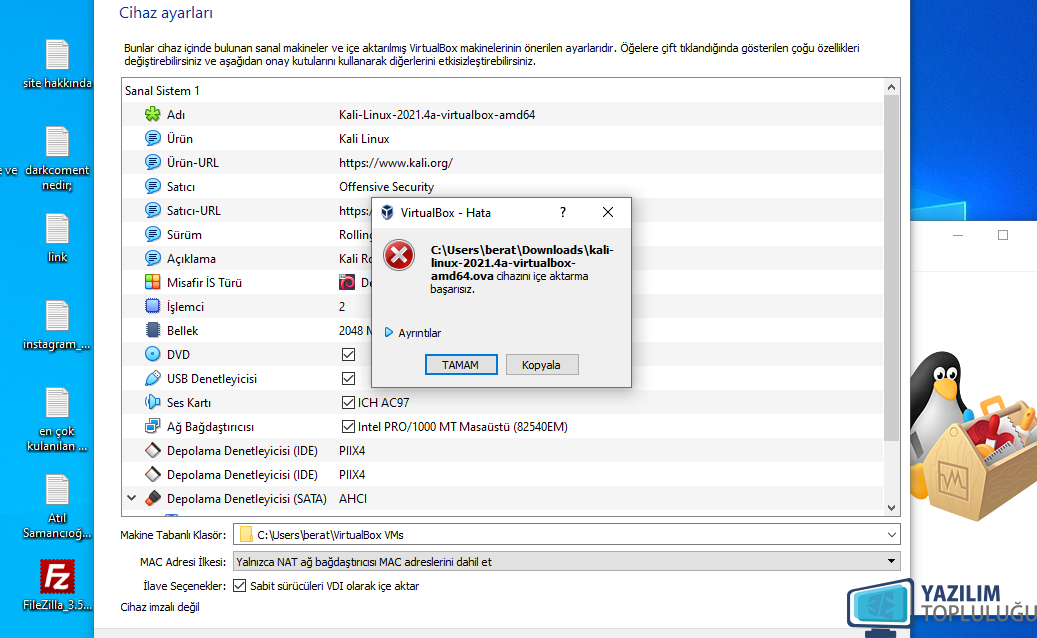Select the Kali-Linux-2021.4a-virtualbox-amd64 name value
This screenshot has width=1037, height=638.
click(437, 114)
